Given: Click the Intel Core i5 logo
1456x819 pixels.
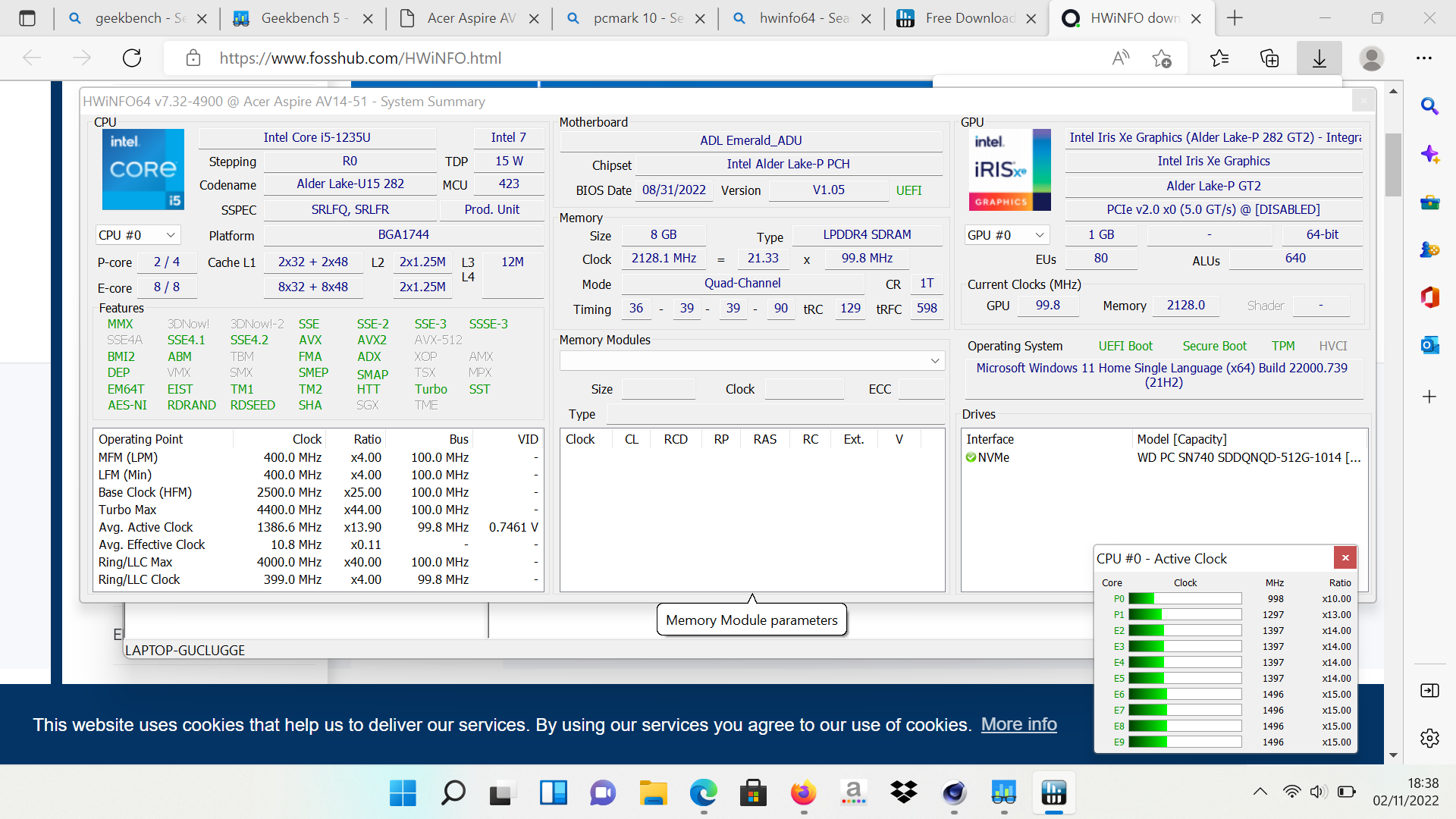Looking at the screenshot, I should pos(143,169).
